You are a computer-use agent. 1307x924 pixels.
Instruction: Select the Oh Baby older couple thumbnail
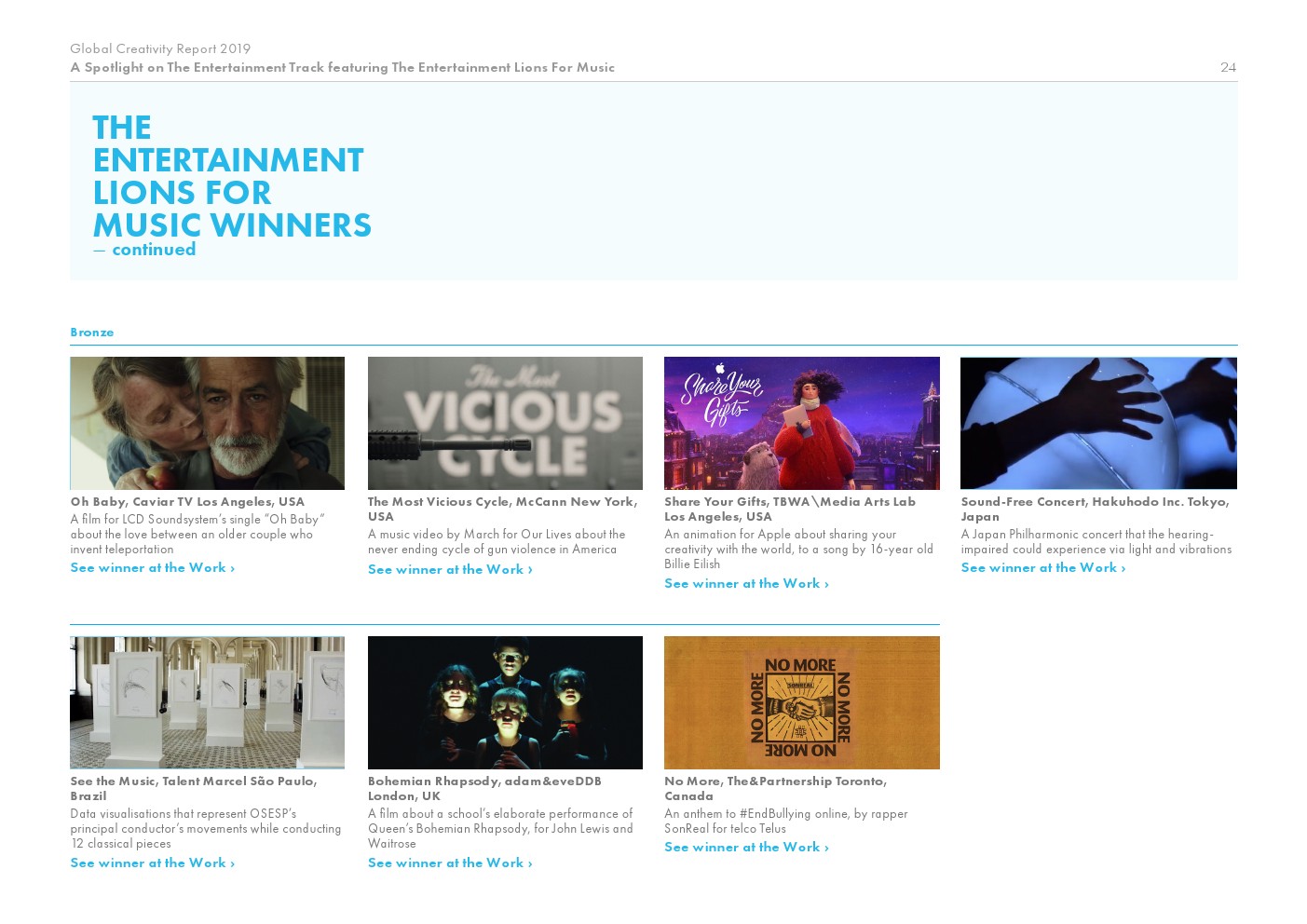pyautogui.click(x=207, y=423)
